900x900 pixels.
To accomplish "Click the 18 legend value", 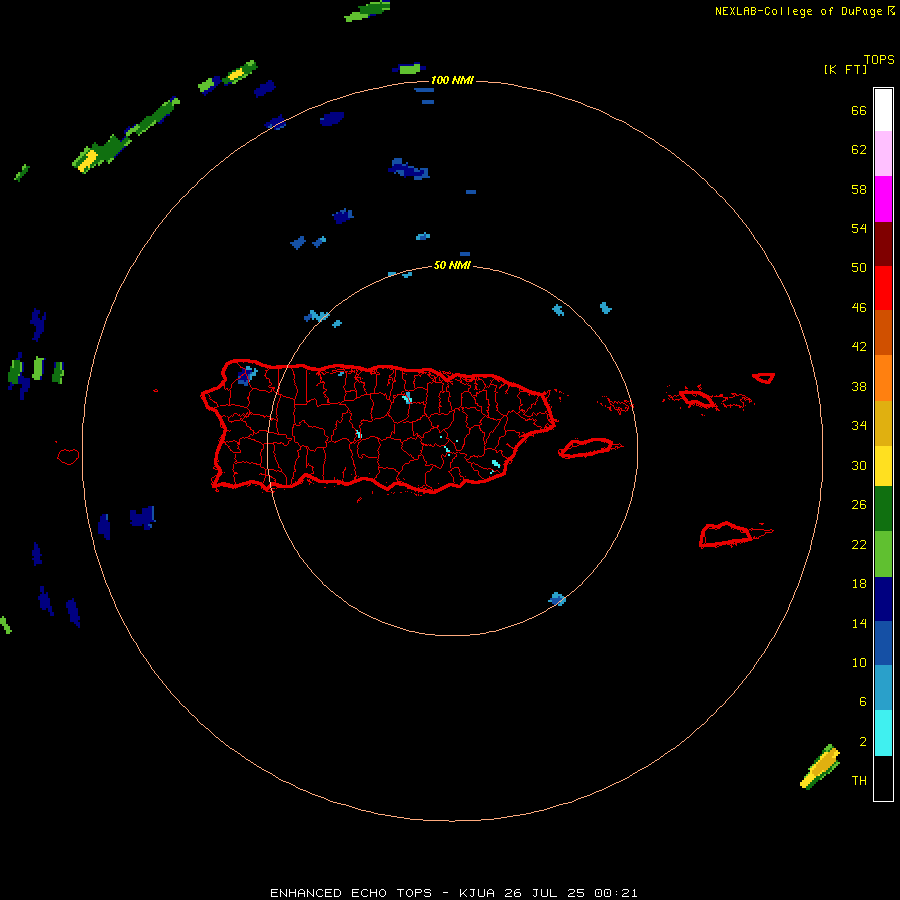I will [859, 584].
